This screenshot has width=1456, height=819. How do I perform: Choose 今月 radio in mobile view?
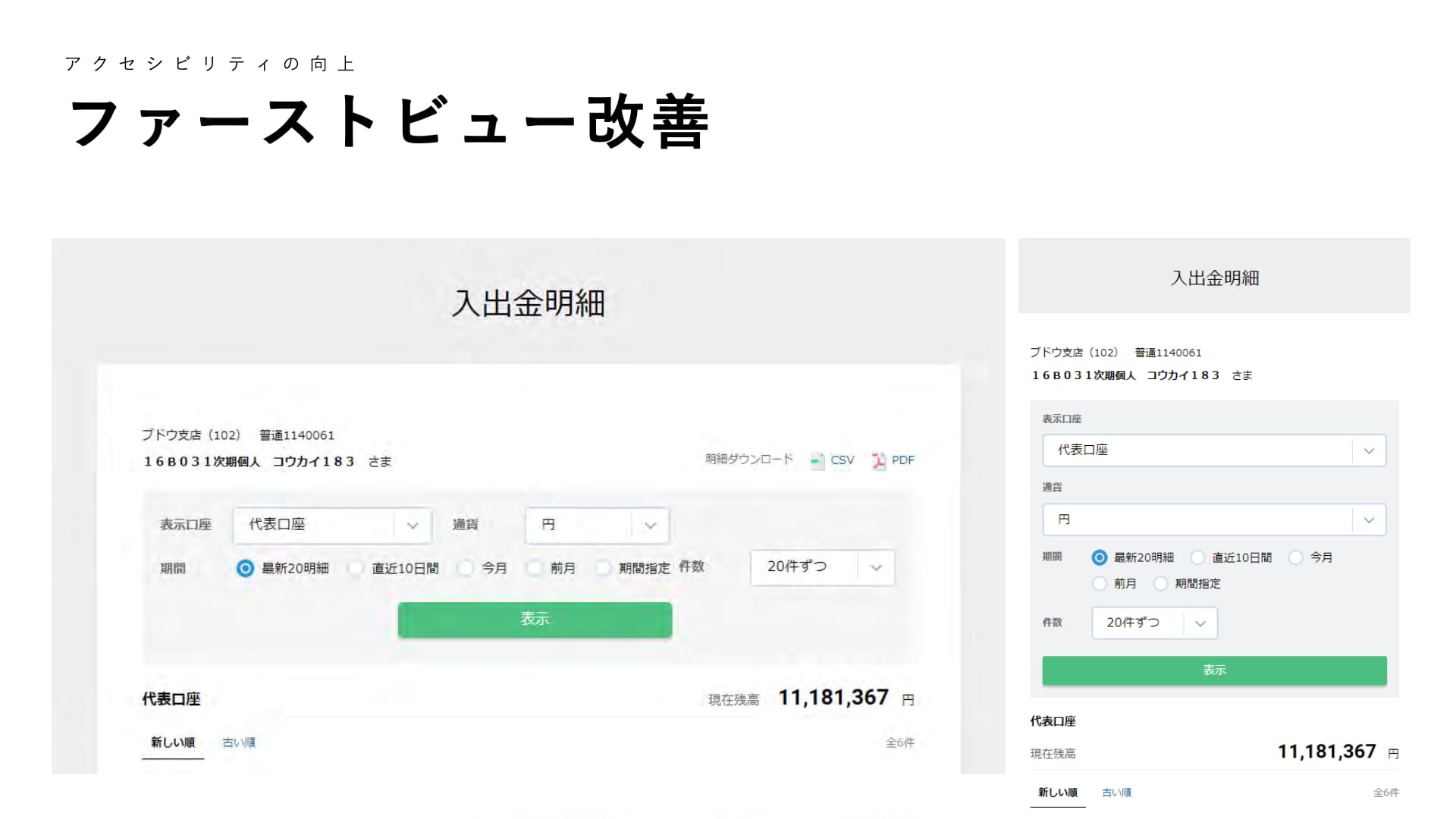[x=1296, y=557]
